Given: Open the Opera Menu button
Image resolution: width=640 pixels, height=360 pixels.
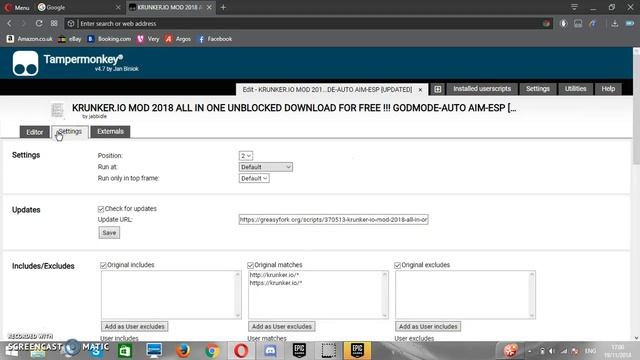Looking at the screenshot, I should [x=17, y=7].
